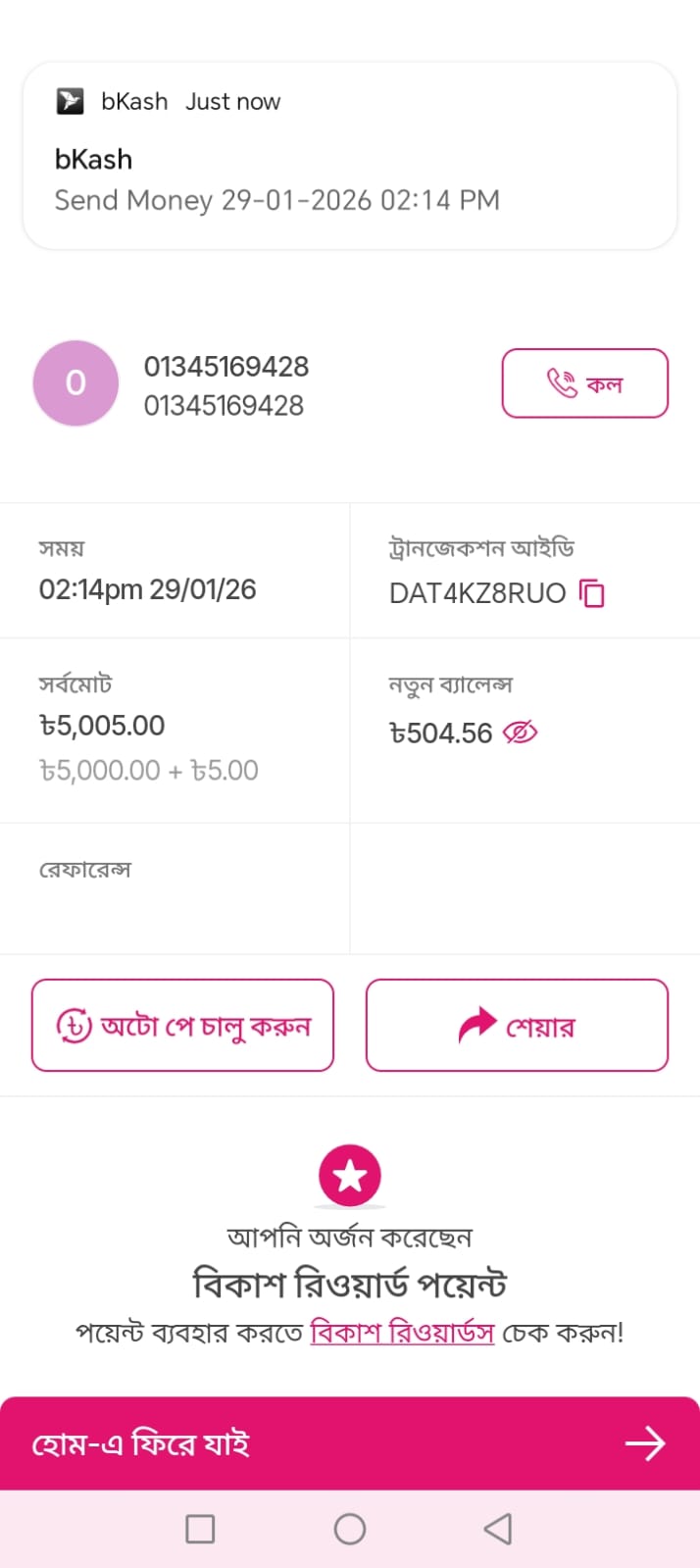
Task: Tap the pink recipient avatar circle
Action: click(75, 383)
